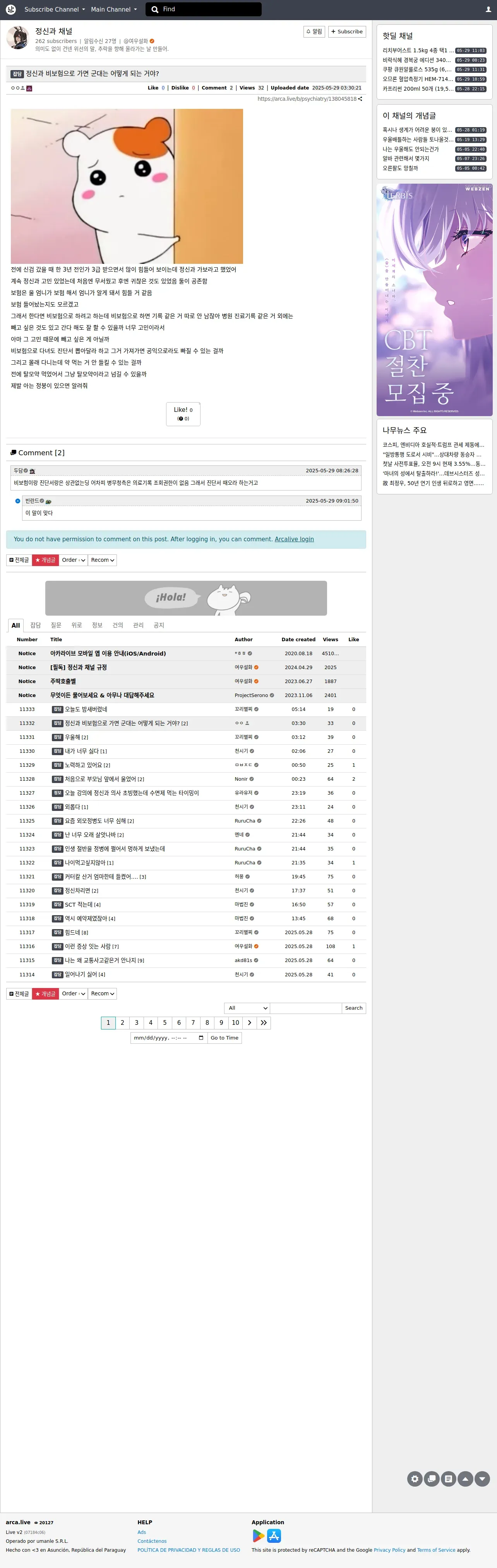
Task: Select the 정보 category tab
Action: coord(97,625)
